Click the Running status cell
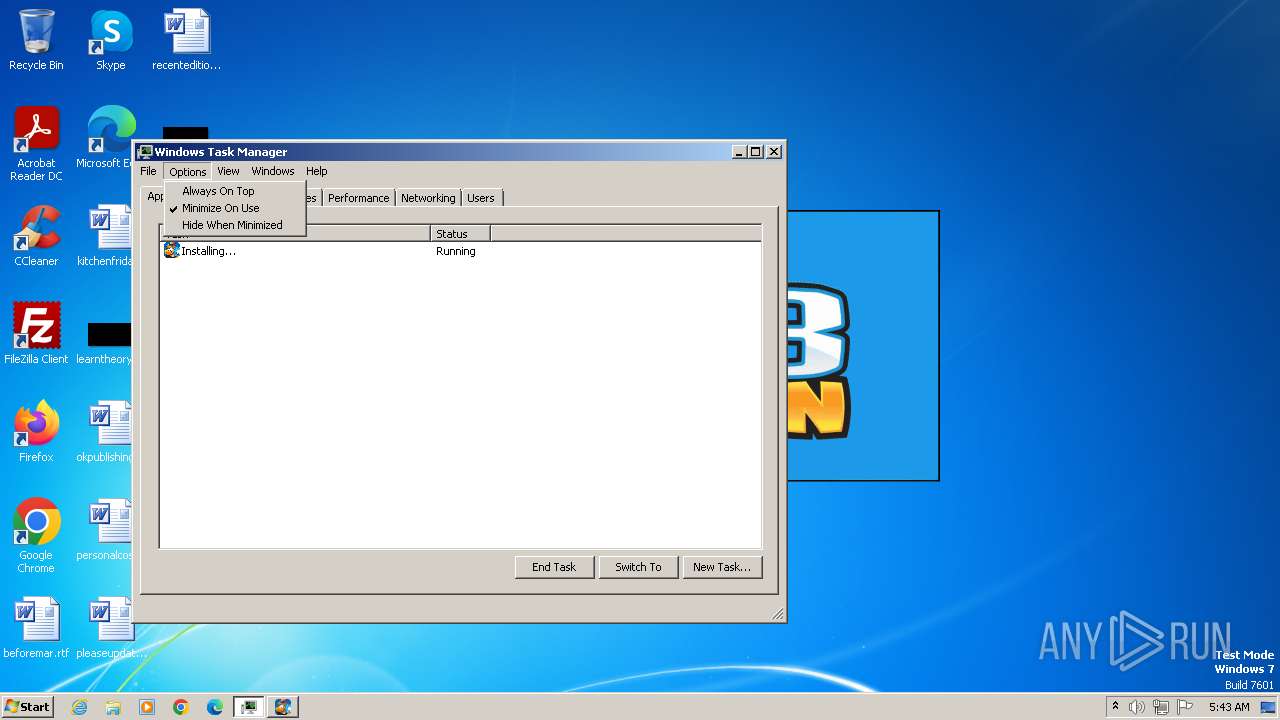Screen dimensions: 1280x720 (456, 251)
